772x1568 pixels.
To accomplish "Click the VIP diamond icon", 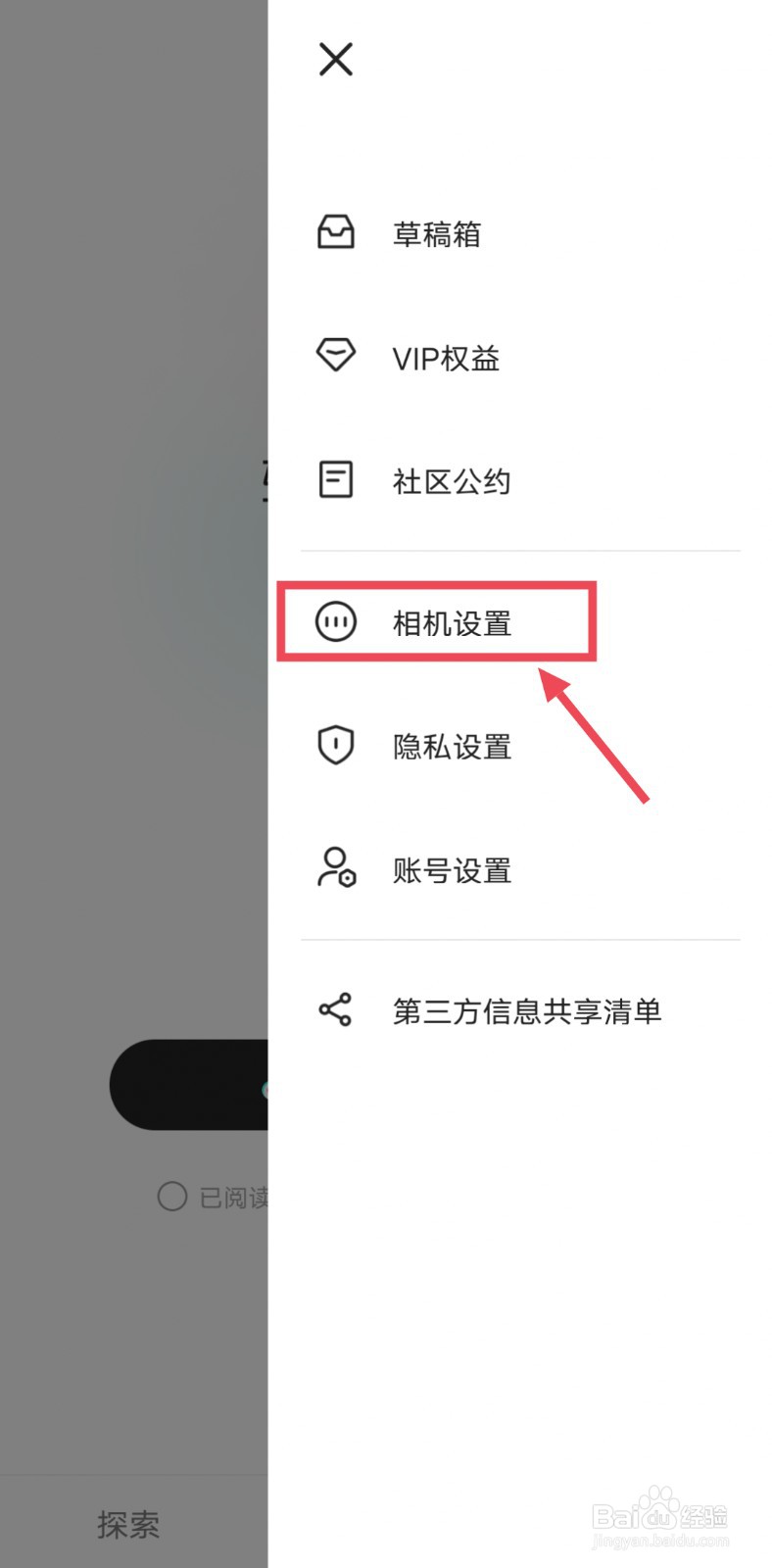I will click(335, 355).
